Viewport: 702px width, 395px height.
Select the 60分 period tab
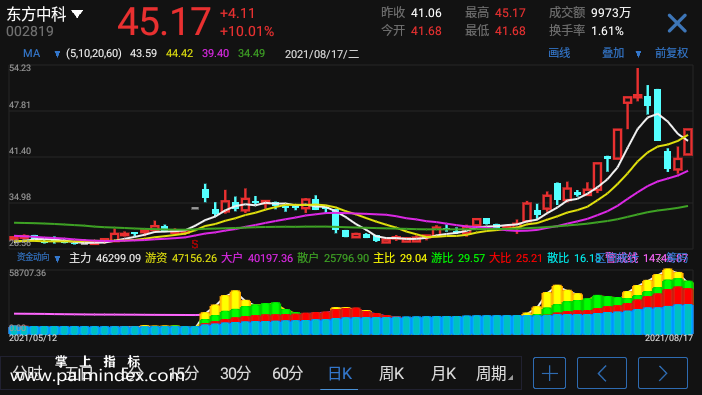click(x=287, y=374)
